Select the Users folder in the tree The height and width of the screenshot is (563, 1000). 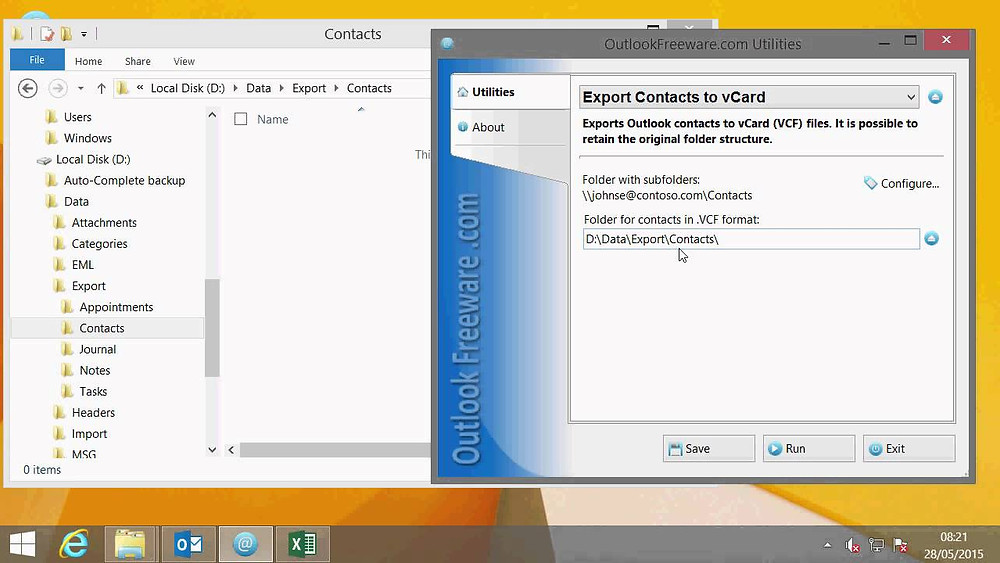click(77, 117)
